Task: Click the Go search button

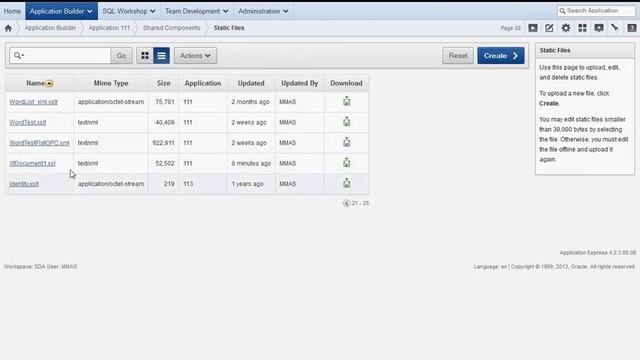Action: [121, 56]
